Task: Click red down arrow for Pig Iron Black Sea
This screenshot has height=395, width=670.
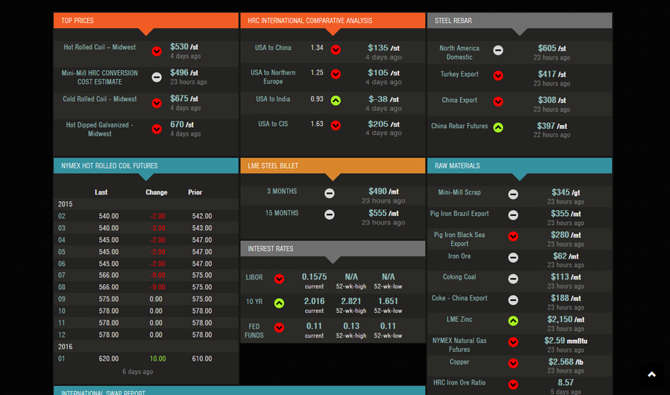Action: [x=513, y=236]
